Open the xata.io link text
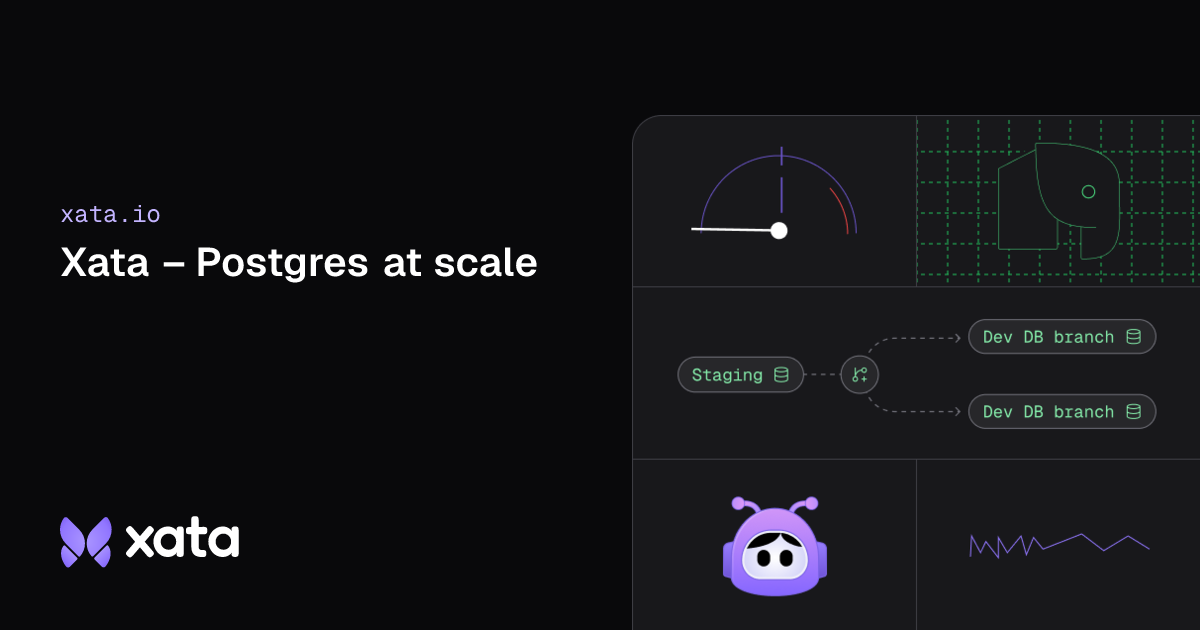The image size is (1200, 630). (110, 214)
